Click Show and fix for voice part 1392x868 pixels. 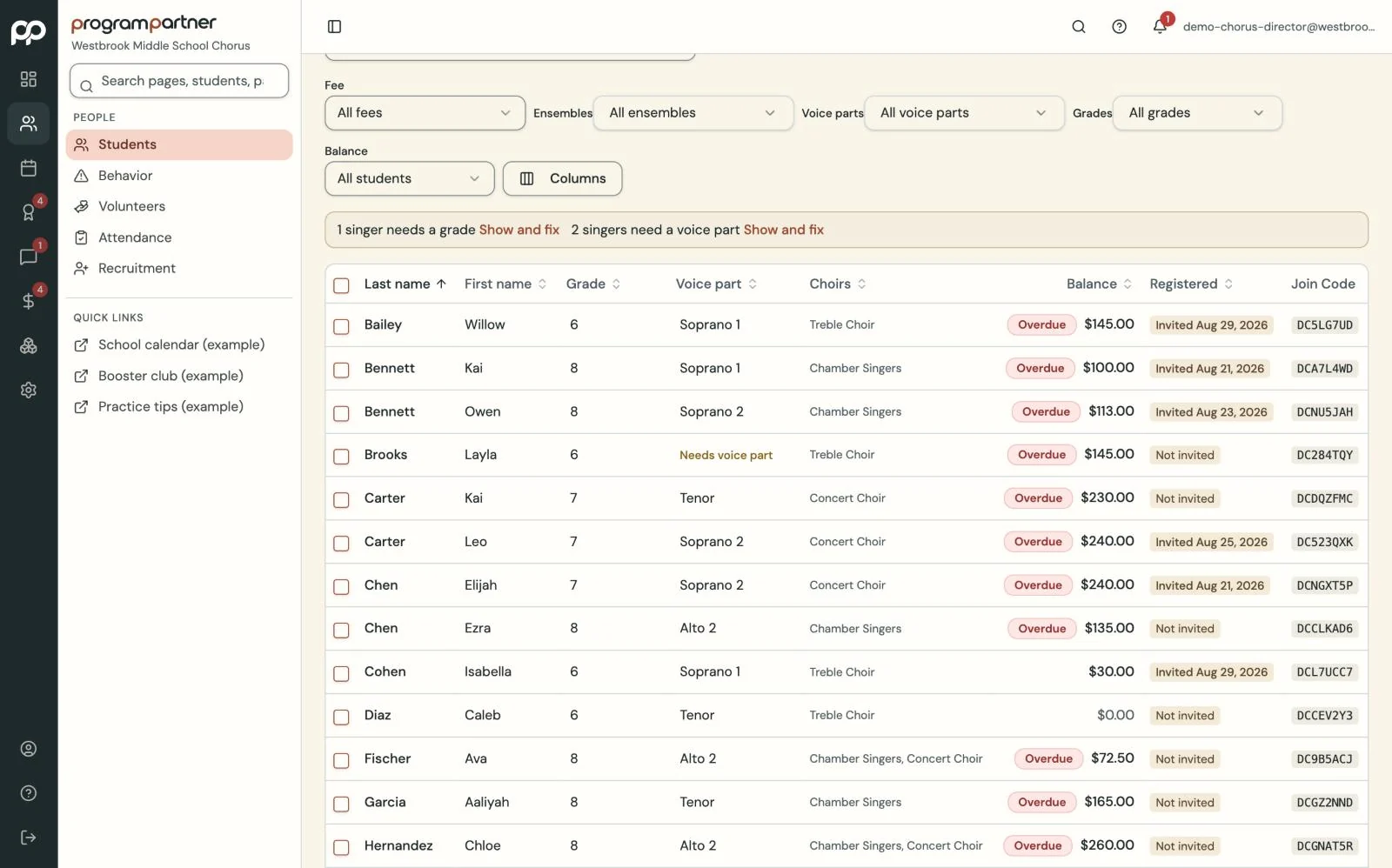click(x=783, y=230)
